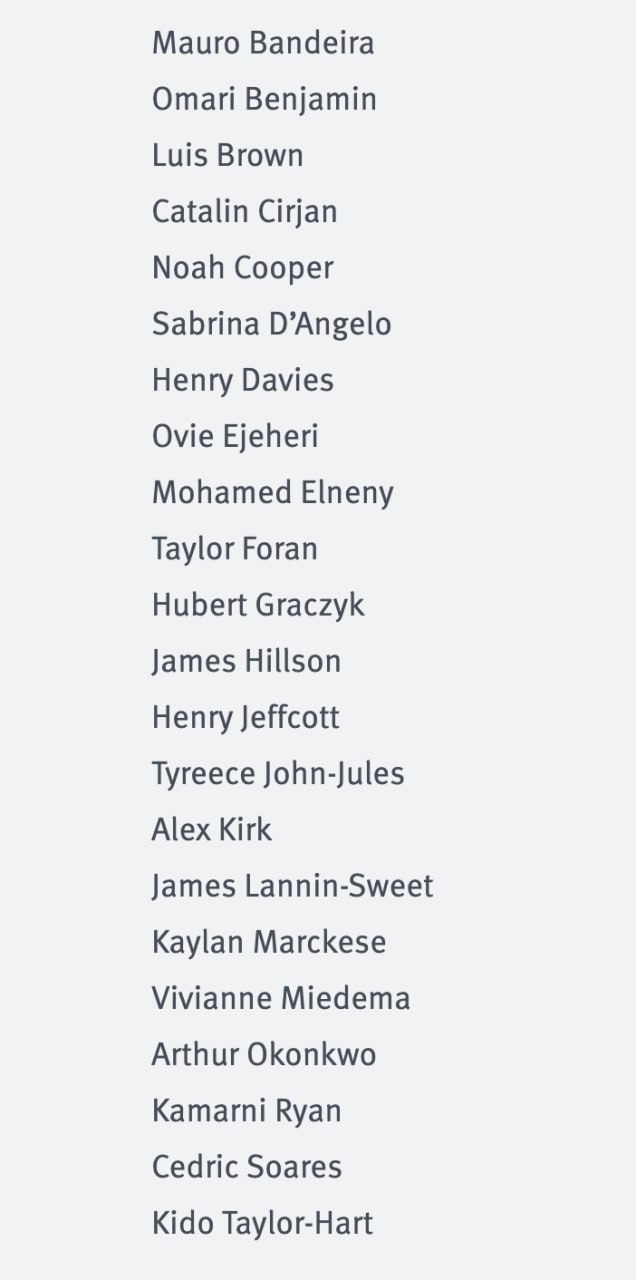Click on Henry Jeffcott
Screen dimensions: 636x1280
pos(245,717)
